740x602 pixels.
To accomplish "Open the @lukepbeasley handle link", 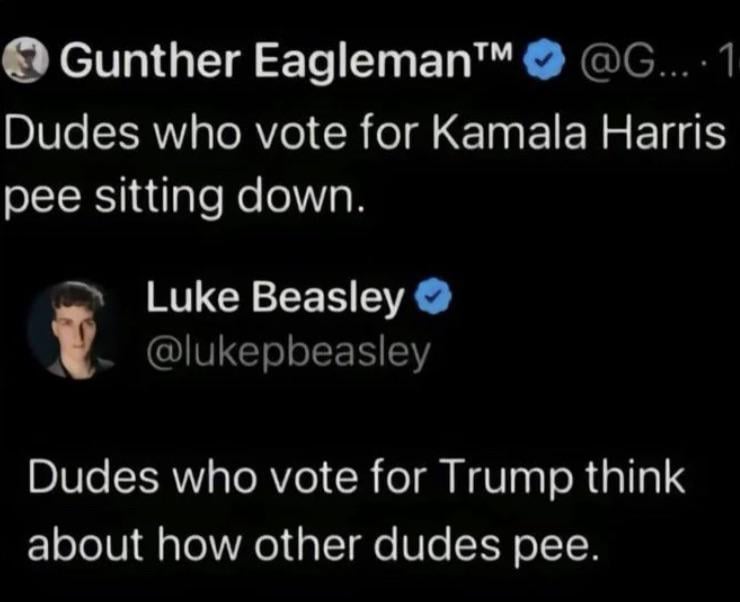I will 289,353.
